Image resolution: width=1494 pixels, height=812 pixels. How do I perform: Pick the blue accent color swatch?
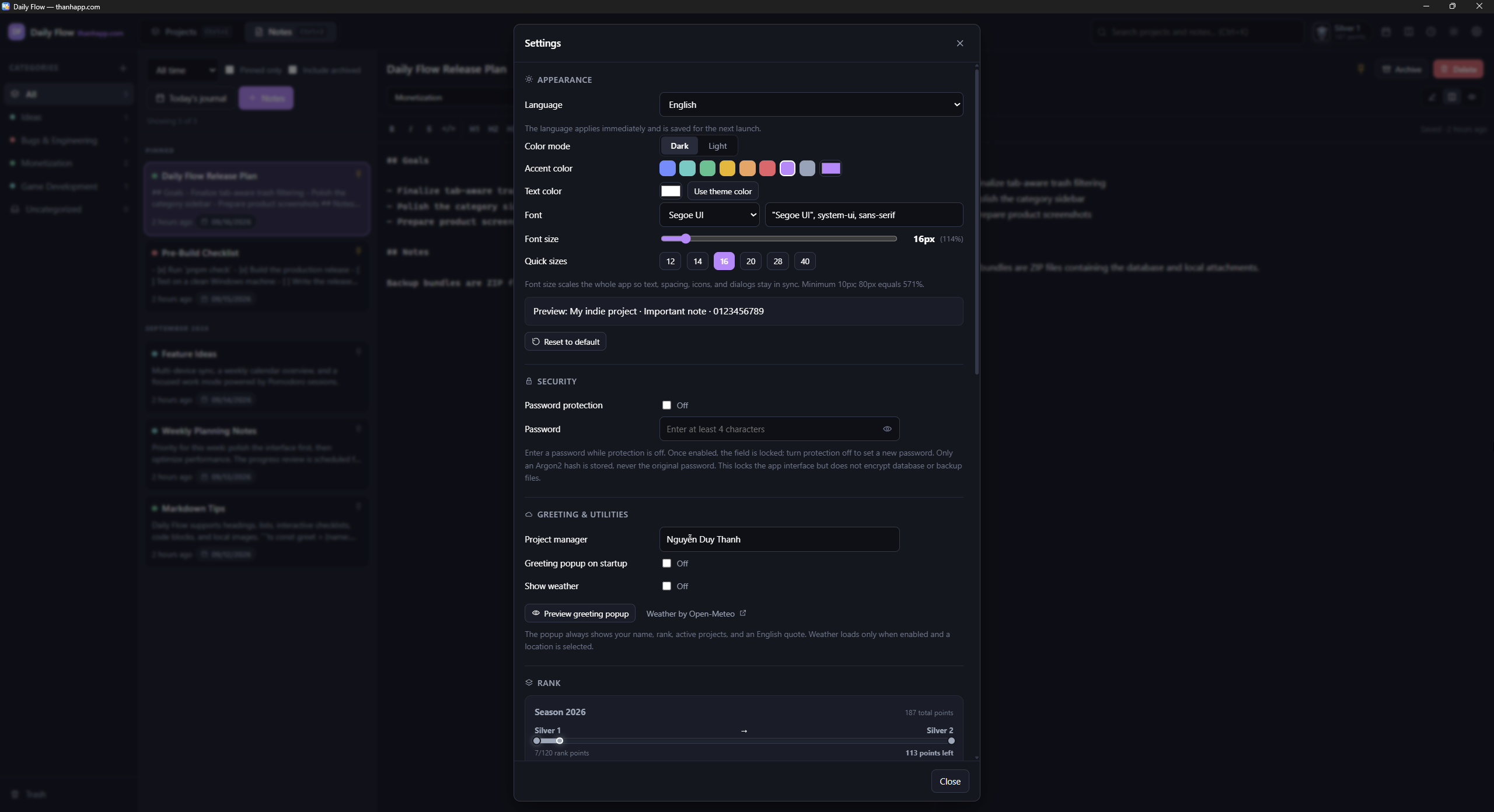click(668, 169)
